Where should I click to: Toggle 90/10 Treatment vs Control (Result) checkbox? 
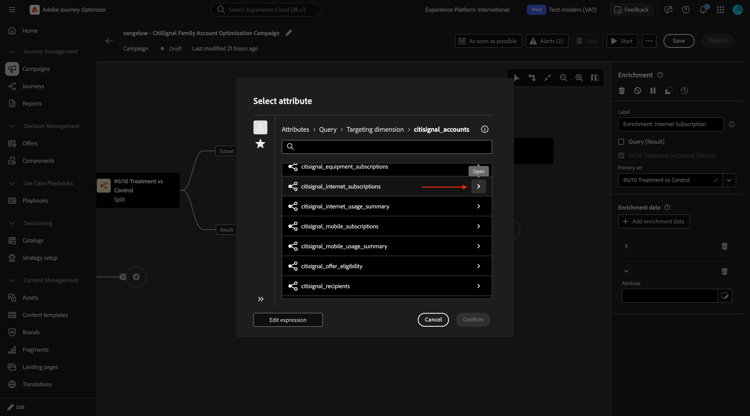[621, 155]
